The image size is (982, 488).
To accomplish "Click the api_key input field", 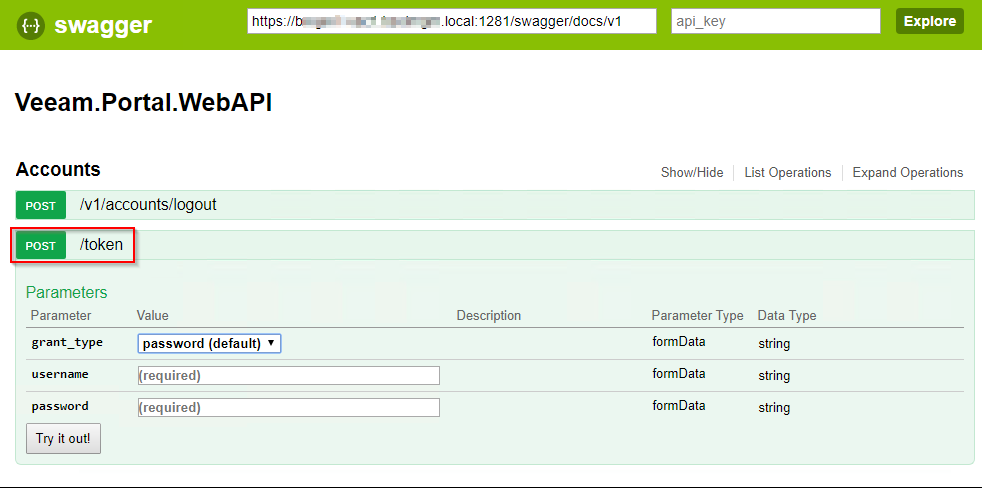I will pyautogui.click(x=776, y=21).
